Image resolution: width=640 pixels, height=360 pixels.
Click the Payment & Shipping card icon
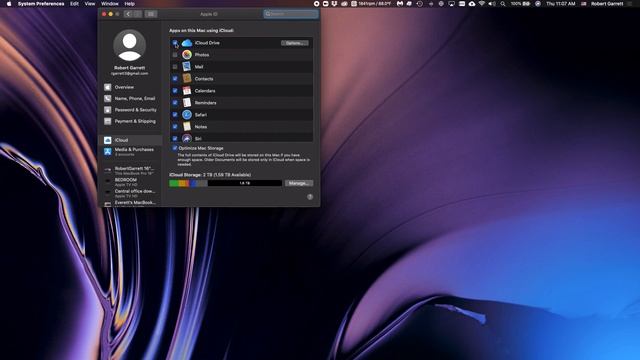click(107, 121)
